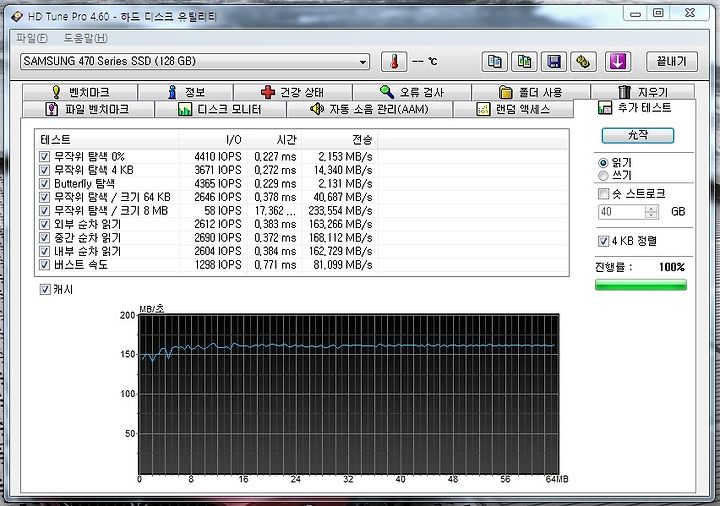
Task: Toggle the Butterfly 탐색 checkbox
Action: [44, 184]
